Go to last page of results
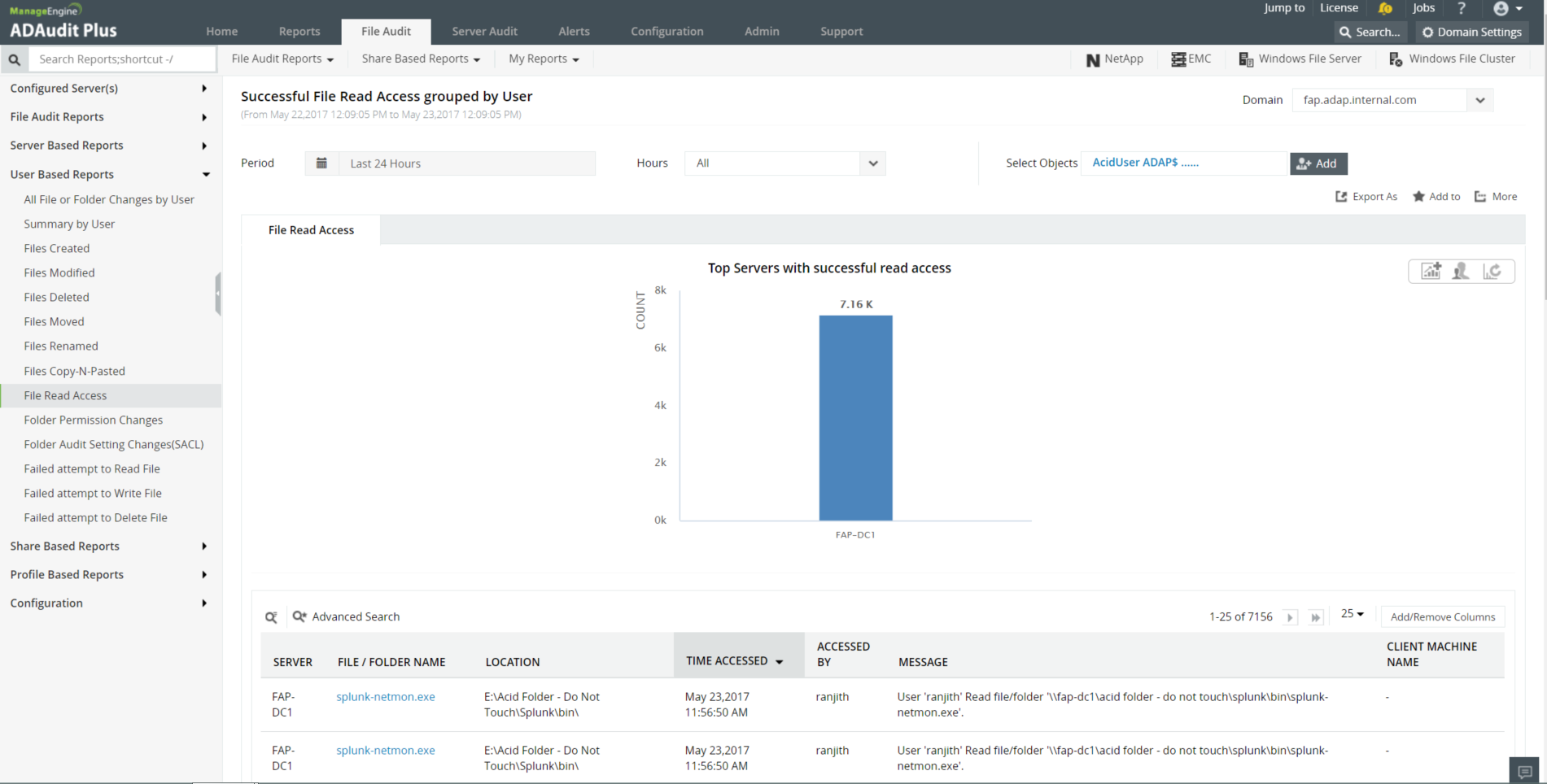 (x=1315, y=617)
